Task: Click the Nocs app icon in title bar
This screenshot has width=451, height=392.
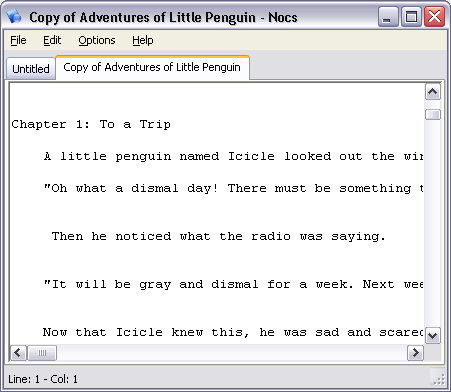Action: click(x=14, y=17)
